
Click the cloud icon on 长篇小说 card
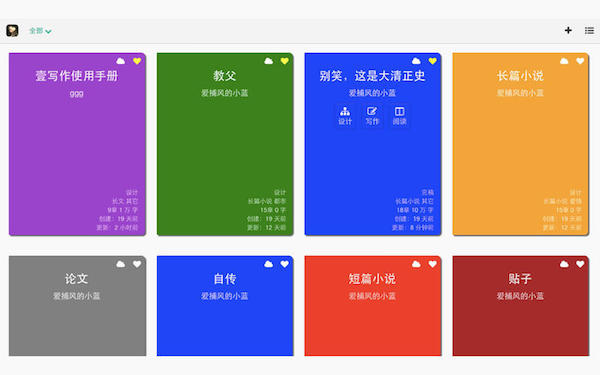pyautogui.click(x=564, y=61)
